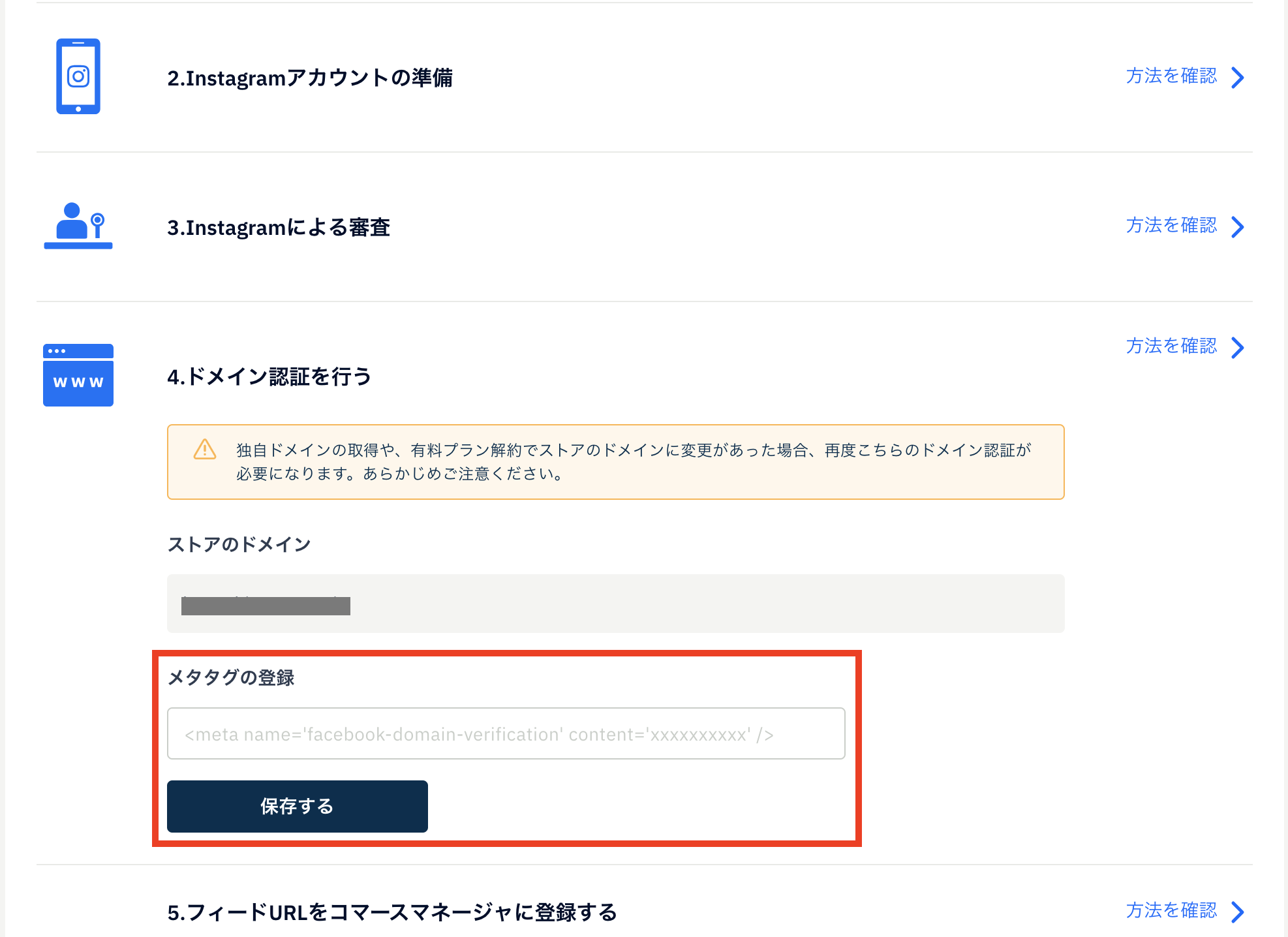Click the ストアのドメイン label
Screen dimensions: 1288x937
(x=239, y=544)
